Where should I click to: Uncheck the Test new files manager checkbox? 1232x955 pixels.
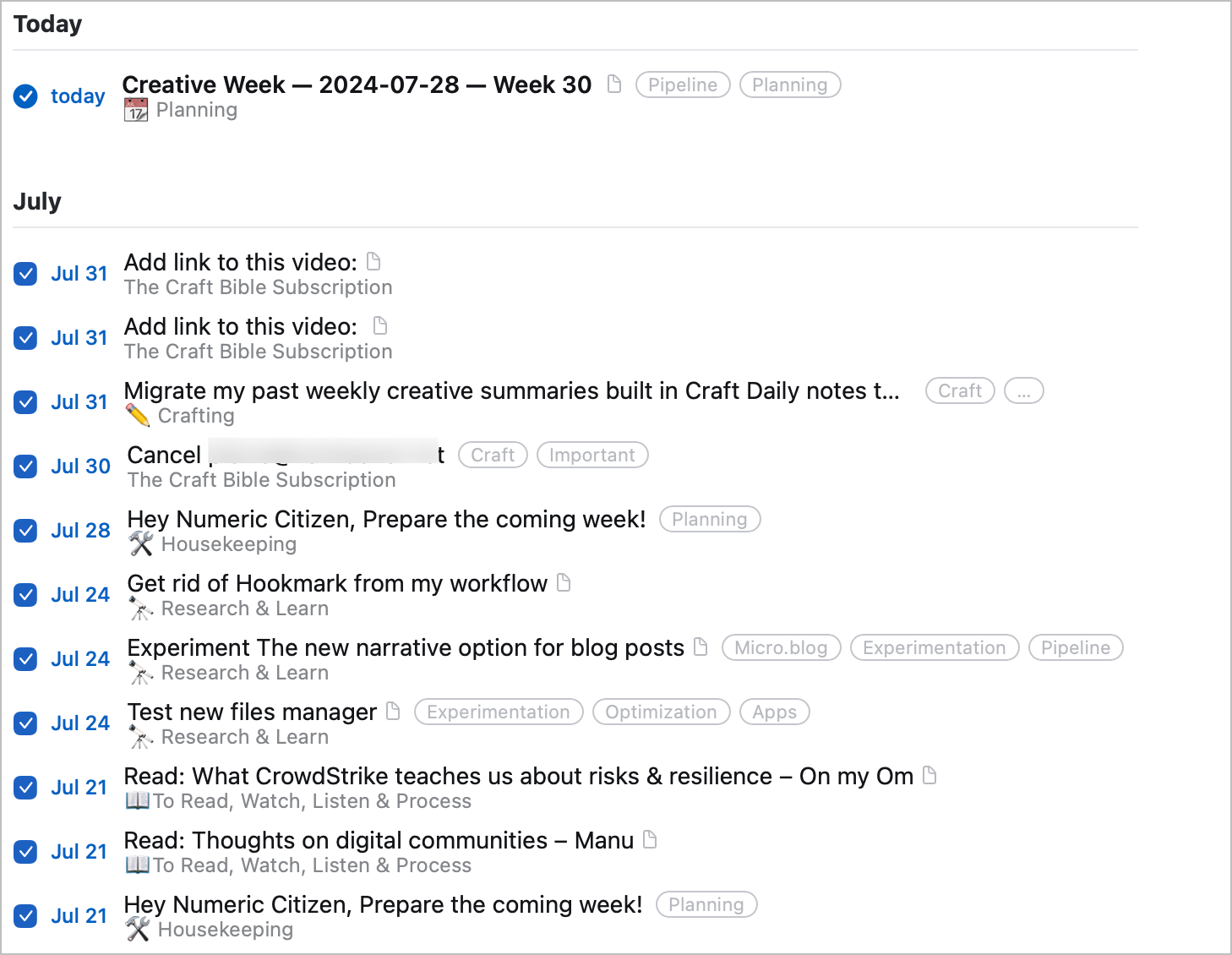[x=25, y=723]
